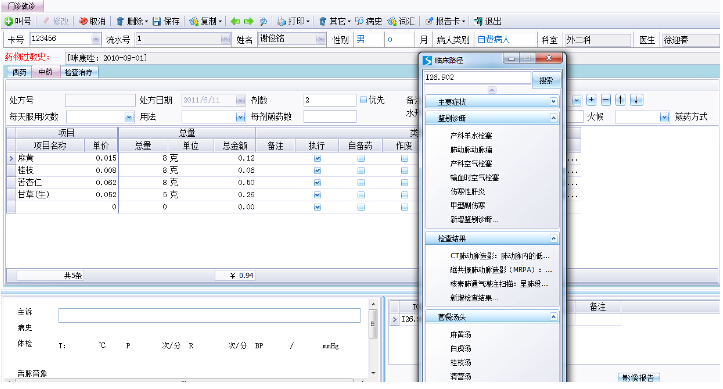
Task: Click the 保存 save disk icon
Action: [x=157, y=21]
